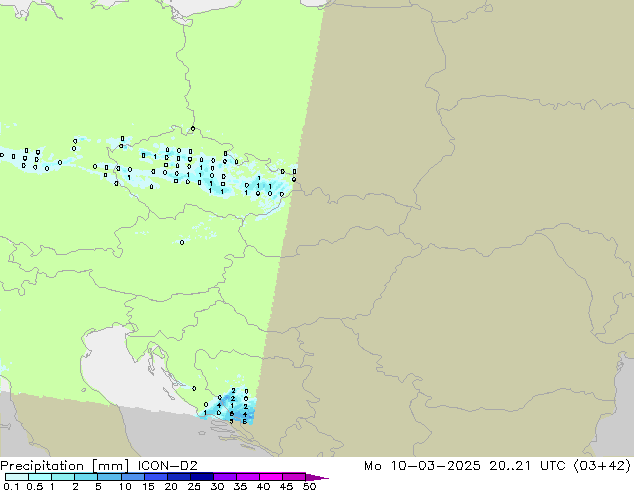Select the 20–25 mm legend color swatch
The width and height of the screenshot is (634, 490).
178,477
